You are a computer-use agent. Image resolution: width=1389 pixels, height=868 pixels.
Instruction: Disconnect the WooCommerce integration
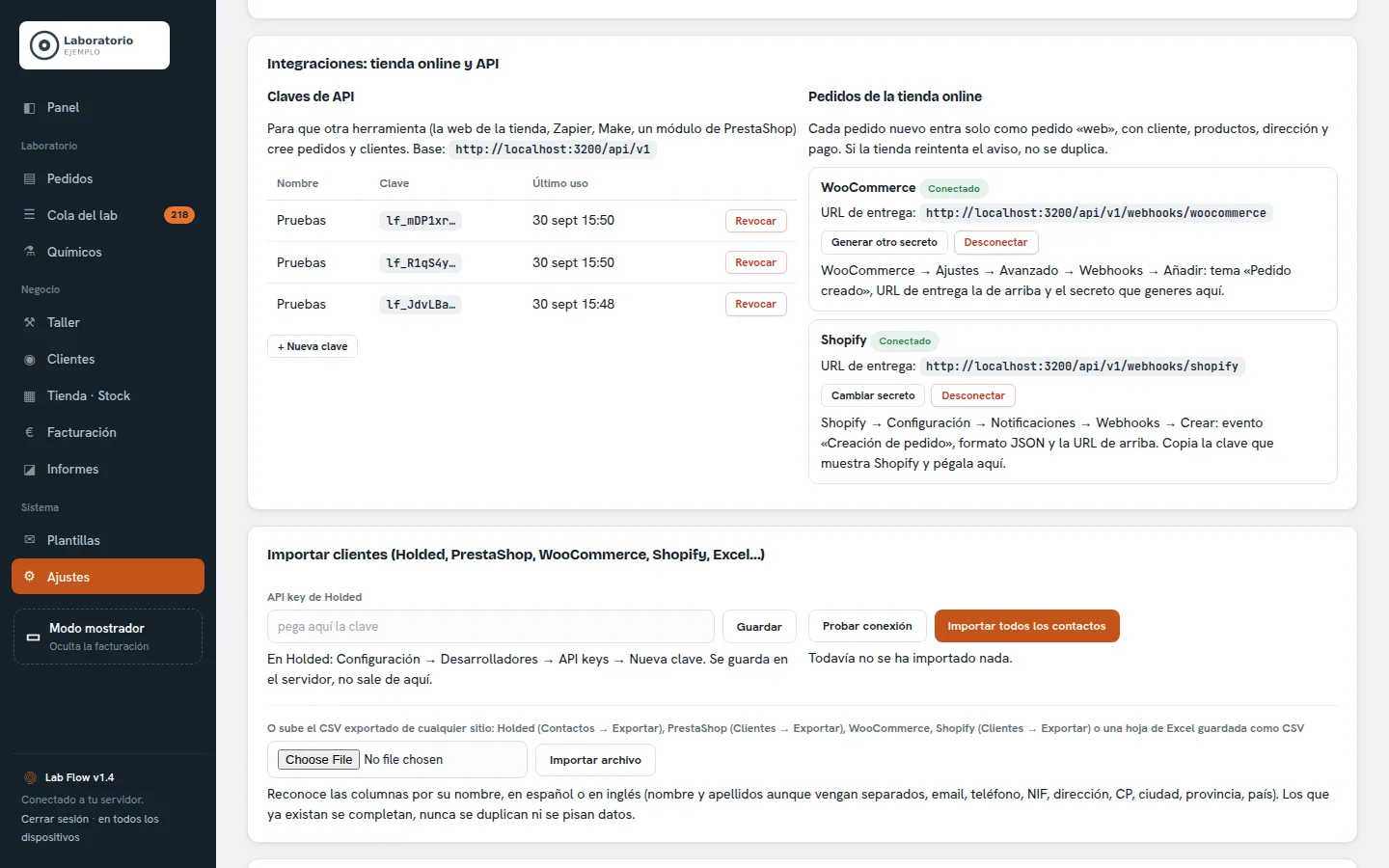995,242
